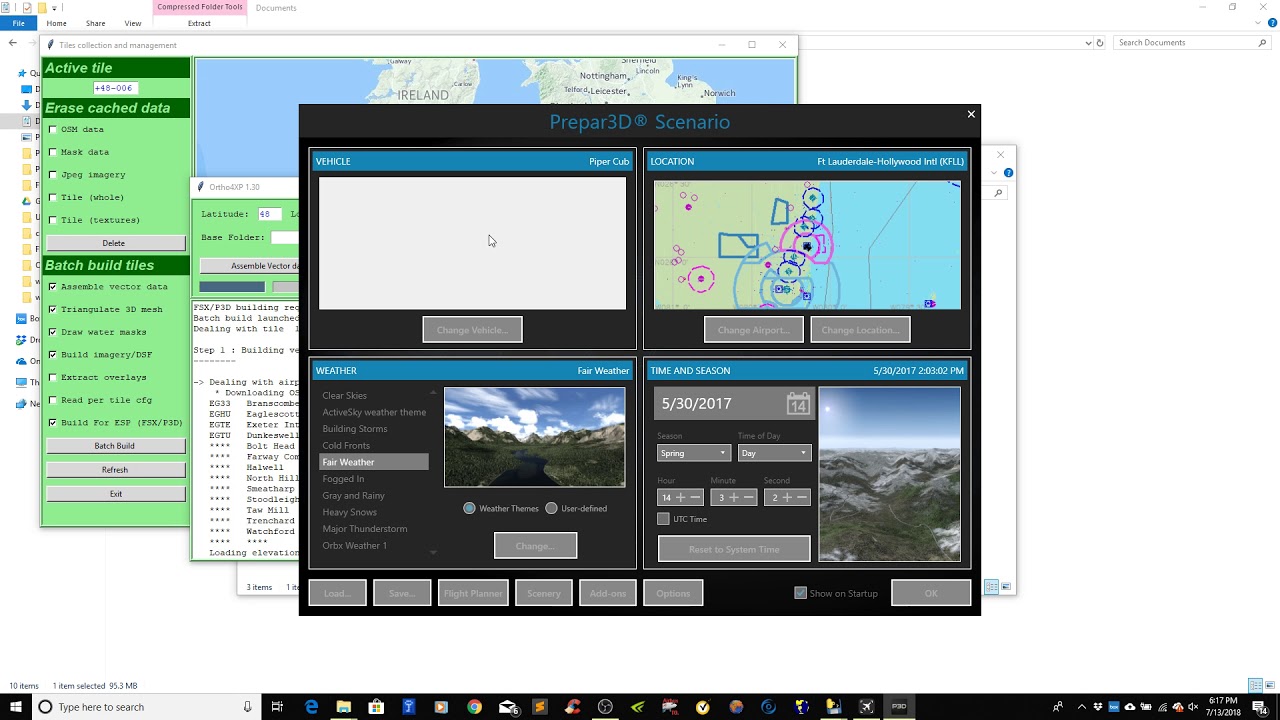This screenshot has width=1280, height=720.
Task: Launch Microsoft Edge from taskbar
Action: click(x=311, y=707)
